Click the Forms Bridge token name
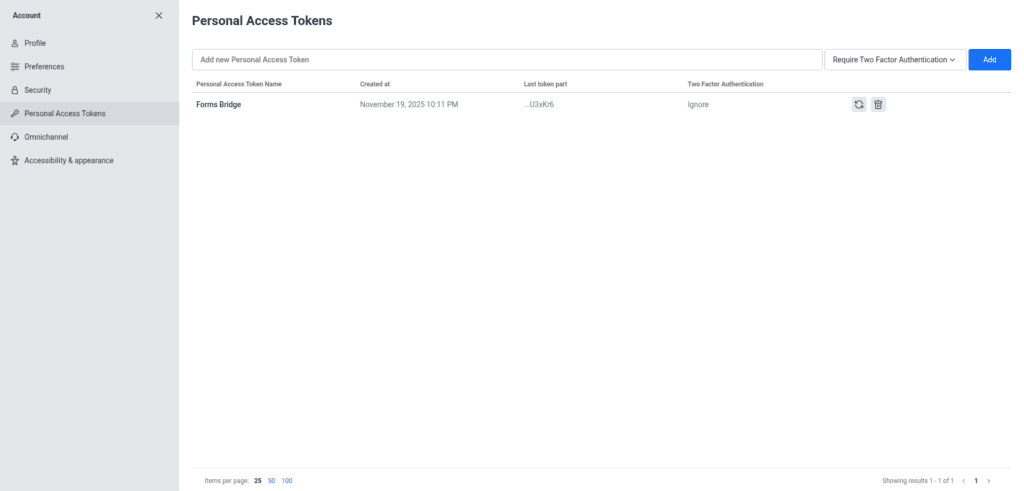The width and height of the screenshot is (1024, 491). coord(219,104)
